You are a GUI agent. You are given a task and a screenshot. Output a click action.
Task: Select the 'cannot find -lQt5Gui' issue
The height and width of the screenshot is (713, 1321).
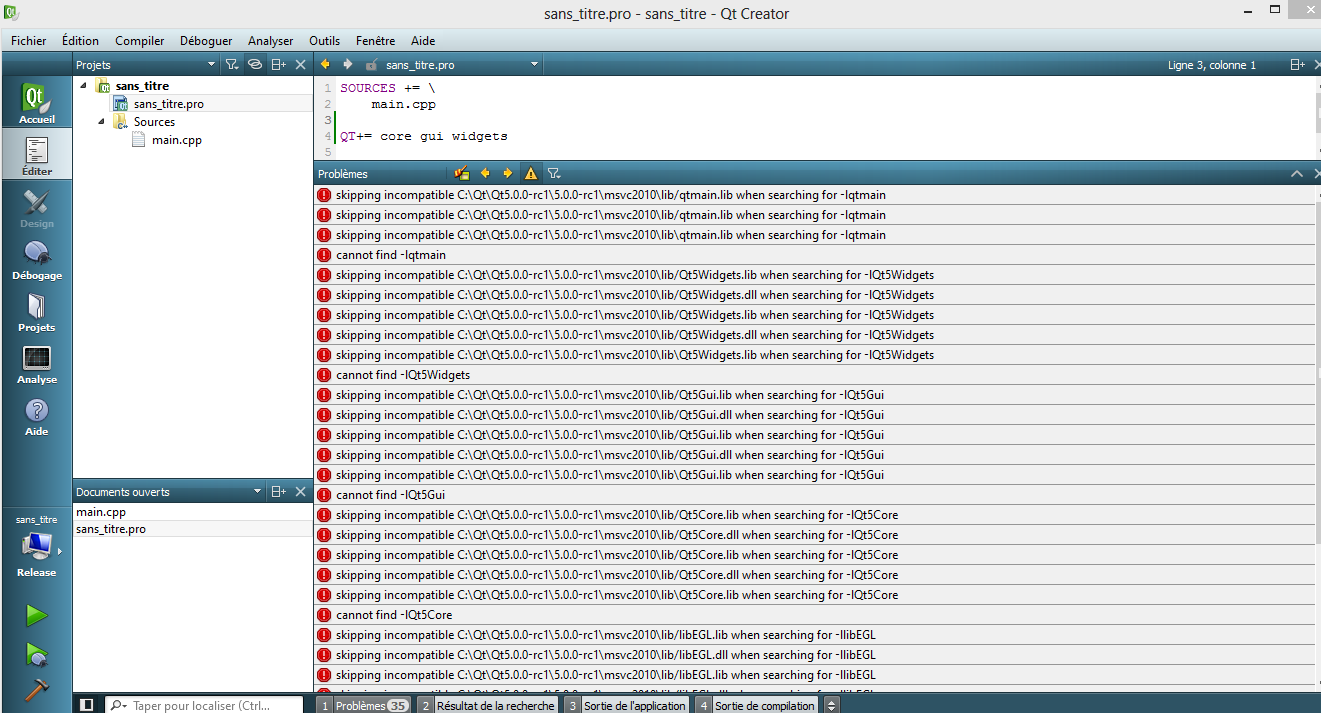tap(814, 495)
